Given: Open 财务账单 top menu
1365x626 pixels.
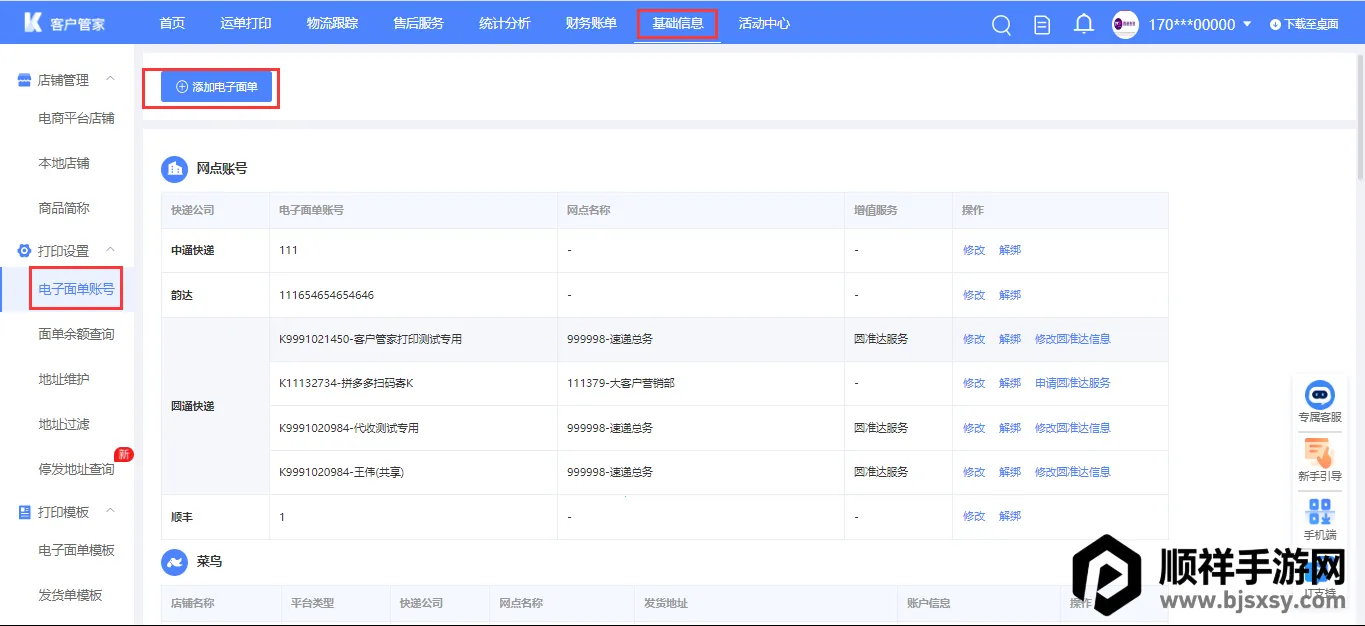Looking at the screenshot, I should pyautogui.click(x=591, y=23).
